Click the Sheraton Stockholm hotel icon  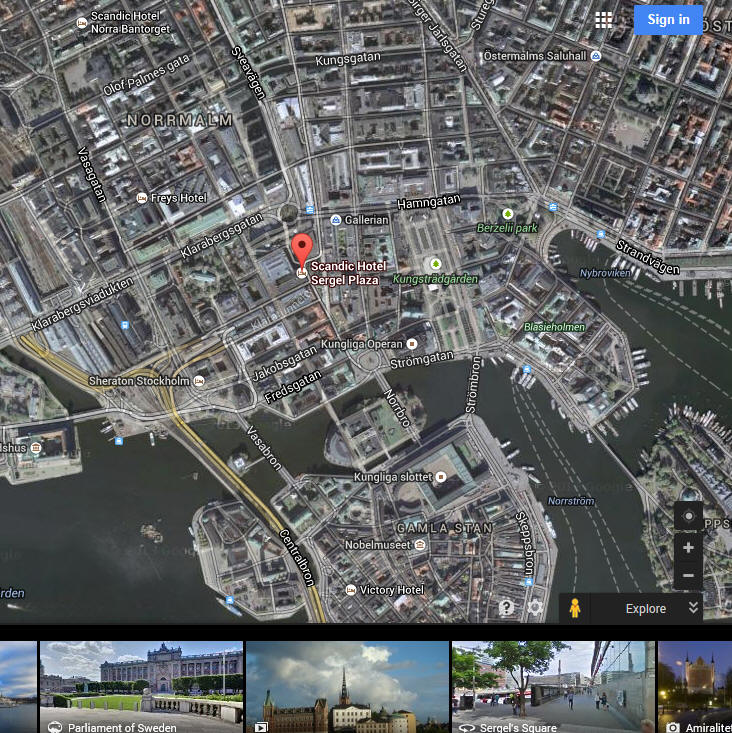[x=199, y=381]
